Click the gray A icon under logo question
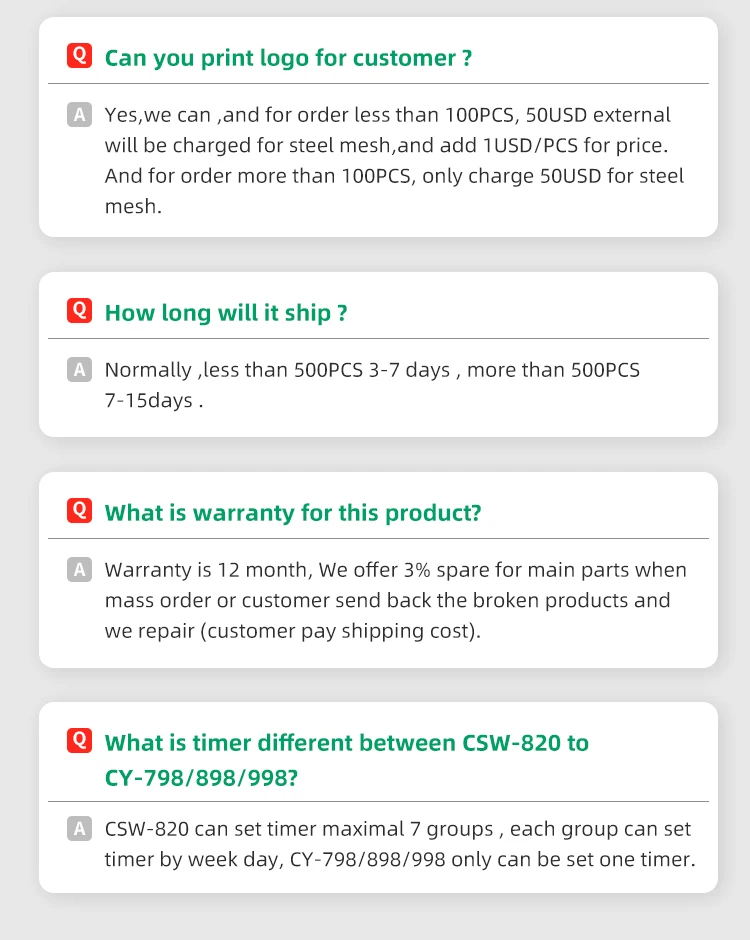Image resolution: width=750 pixels, height=940 pixels. click(79, 115)
